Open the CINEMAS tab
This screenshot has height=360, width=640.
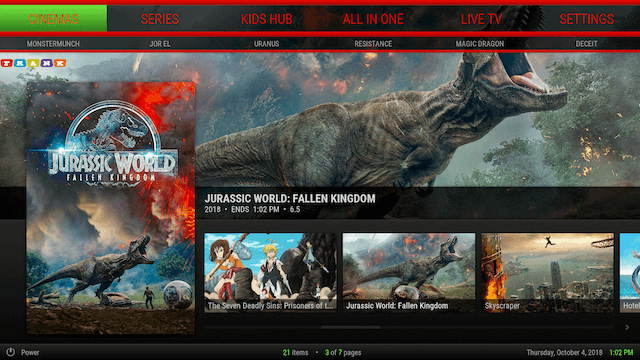(x=53, y=19)
